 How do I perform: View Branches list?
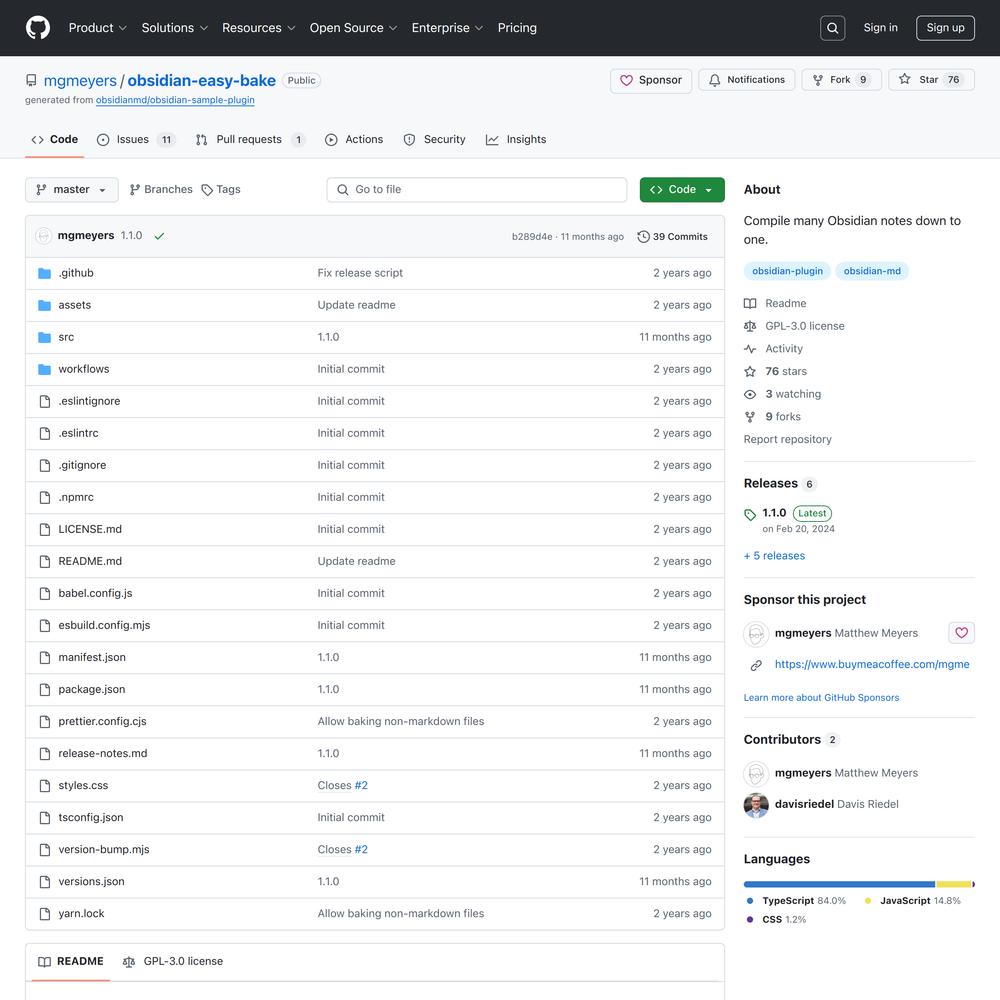coord(161,190)
